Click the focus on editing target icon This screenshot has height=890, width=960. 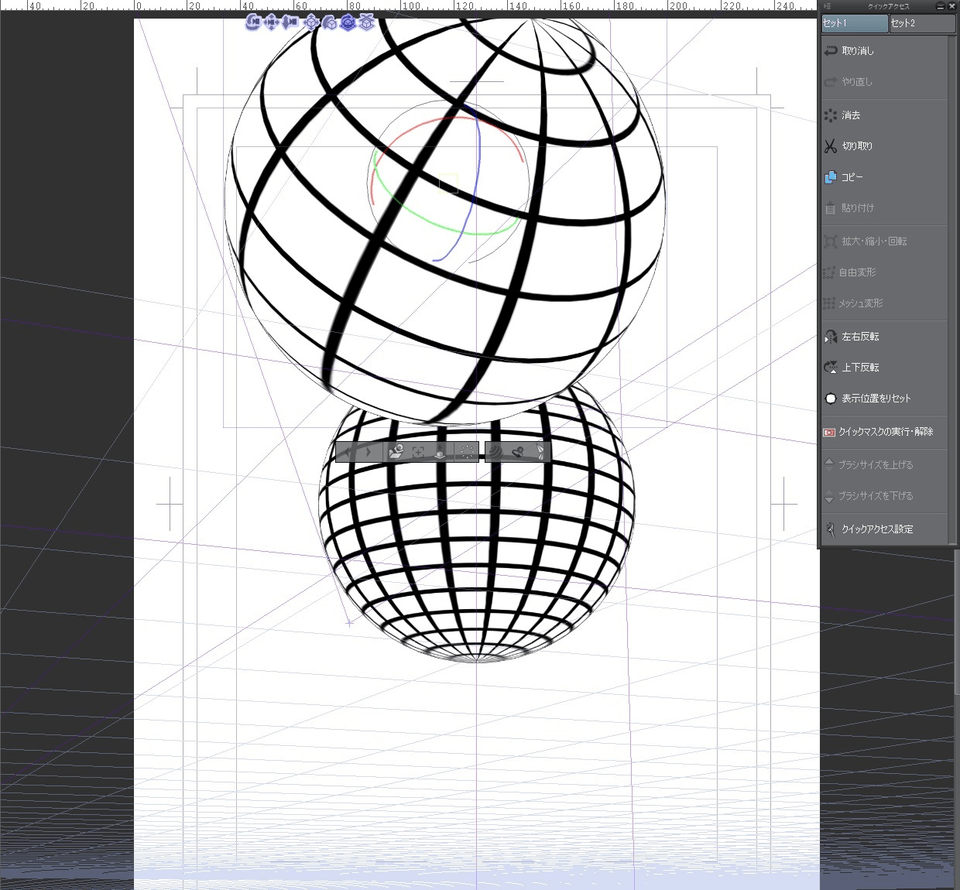click(x=418, y=452)
